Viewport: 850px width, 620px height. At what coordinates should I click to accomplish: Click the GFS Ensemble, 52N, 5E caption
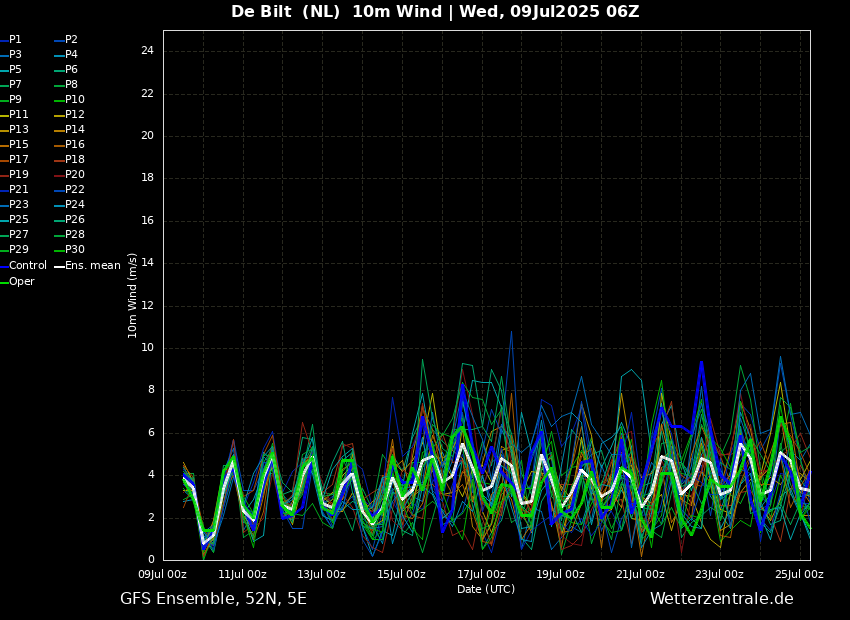(x=213, y=599)
